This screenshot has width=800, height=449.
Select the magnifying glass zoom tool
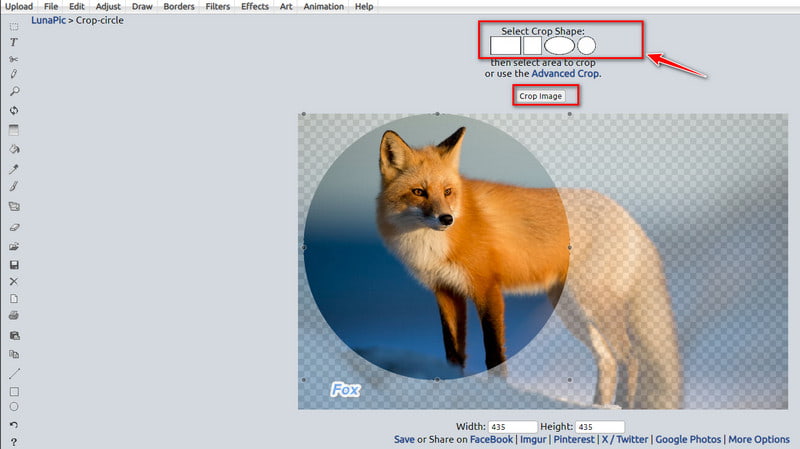pos(14,92)
